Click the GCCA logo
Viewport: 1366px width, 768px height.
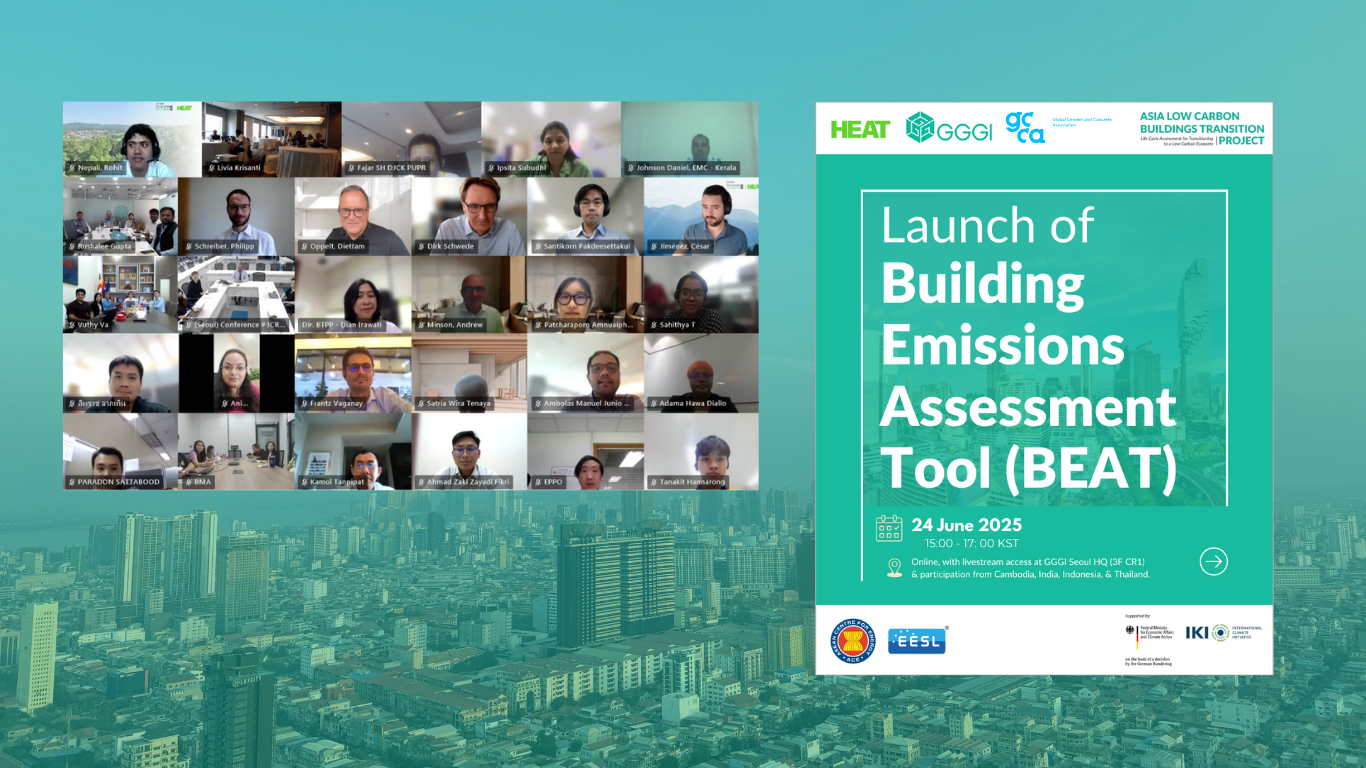tap(1026, 128)
